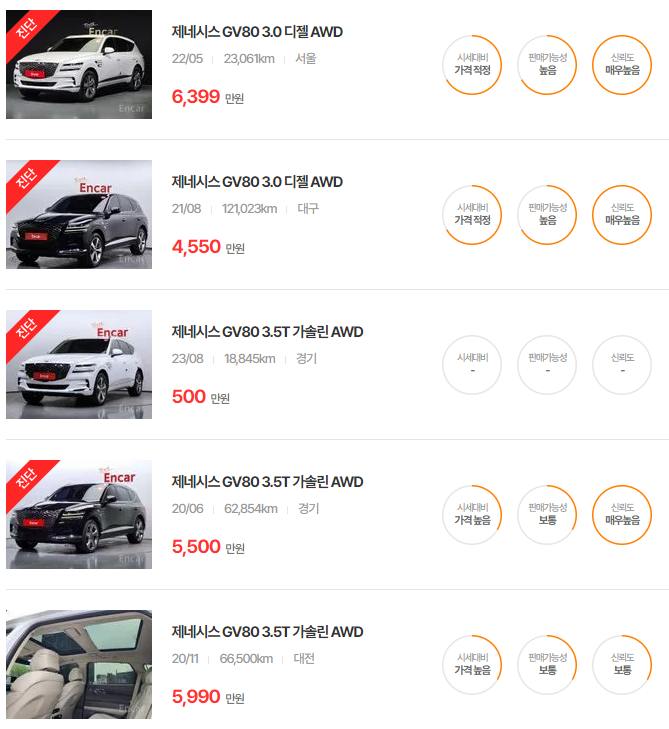Open the sunroof interior photo thumbnail
The width and height of the screenshot is (669, 729).
click(x=79, y=664)
